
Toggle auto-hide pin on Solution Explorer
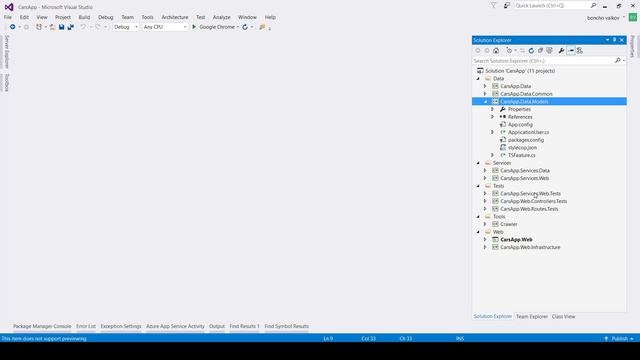click(x=614, y=40)
